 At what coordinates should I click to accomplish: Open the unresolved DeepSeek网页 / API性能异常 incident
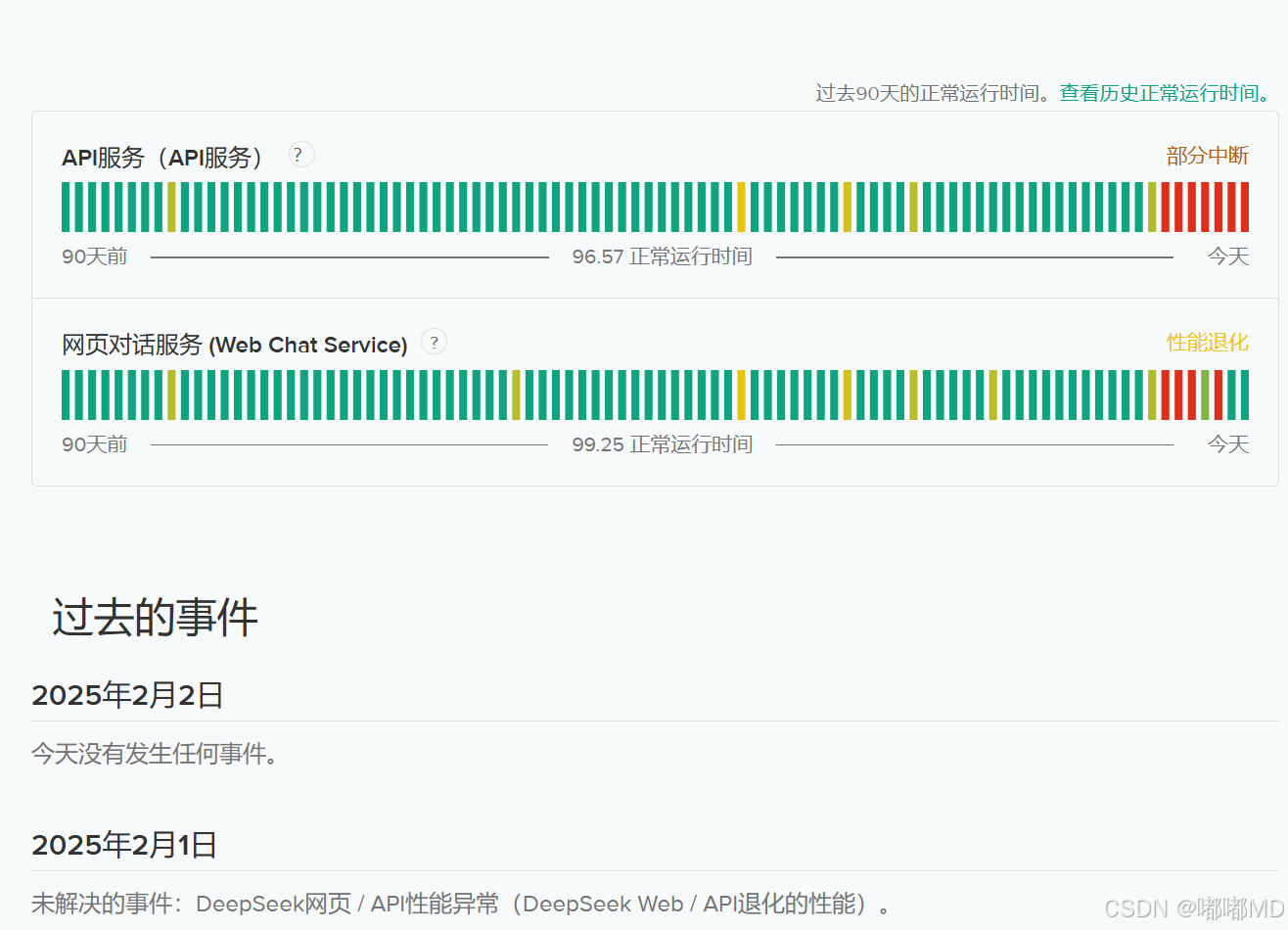(460, 904)
